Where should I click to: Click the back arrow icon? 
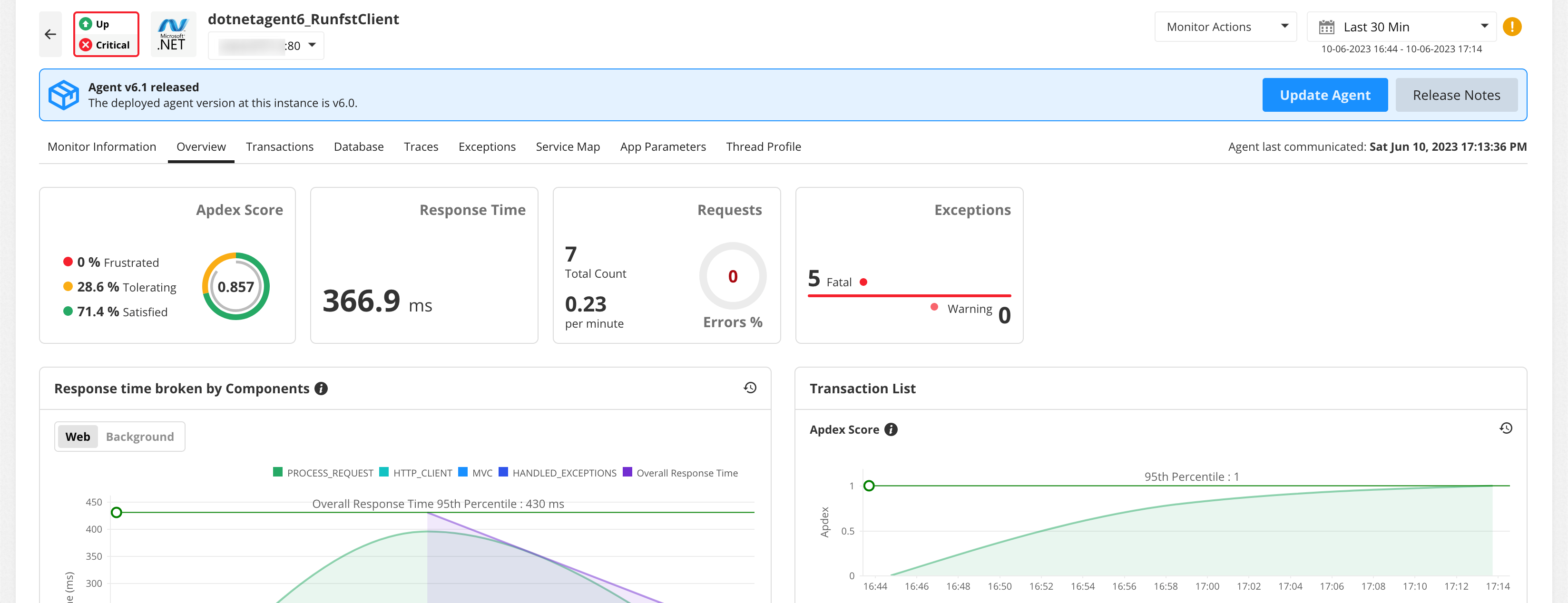tap(50, 33)
